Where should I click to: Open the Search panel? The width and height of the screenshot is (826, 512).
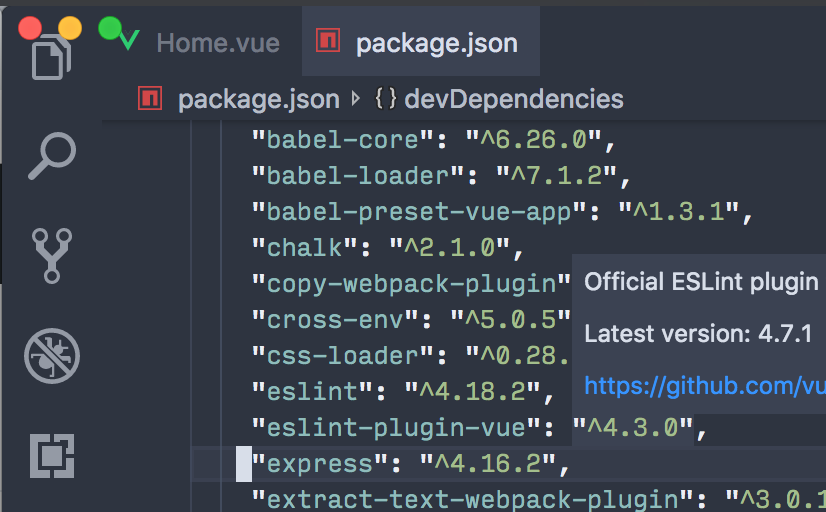click(52, 156)
